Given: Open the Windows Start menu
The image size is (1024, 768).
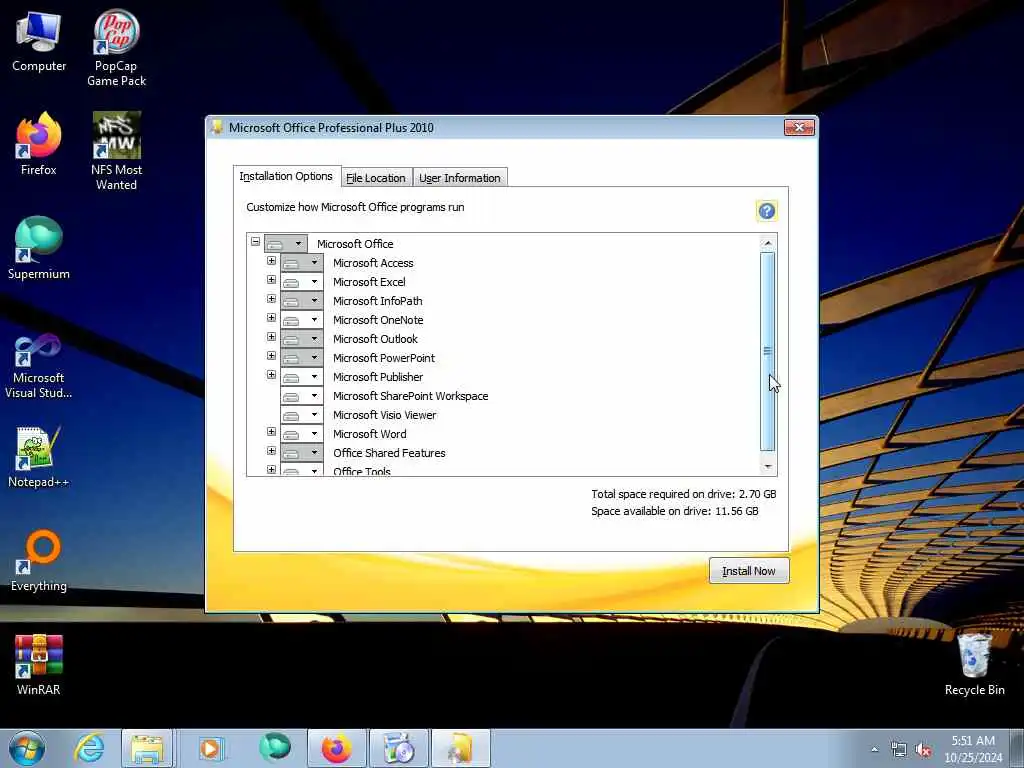Looking at the screenshot, I should [x=27, y=748].
